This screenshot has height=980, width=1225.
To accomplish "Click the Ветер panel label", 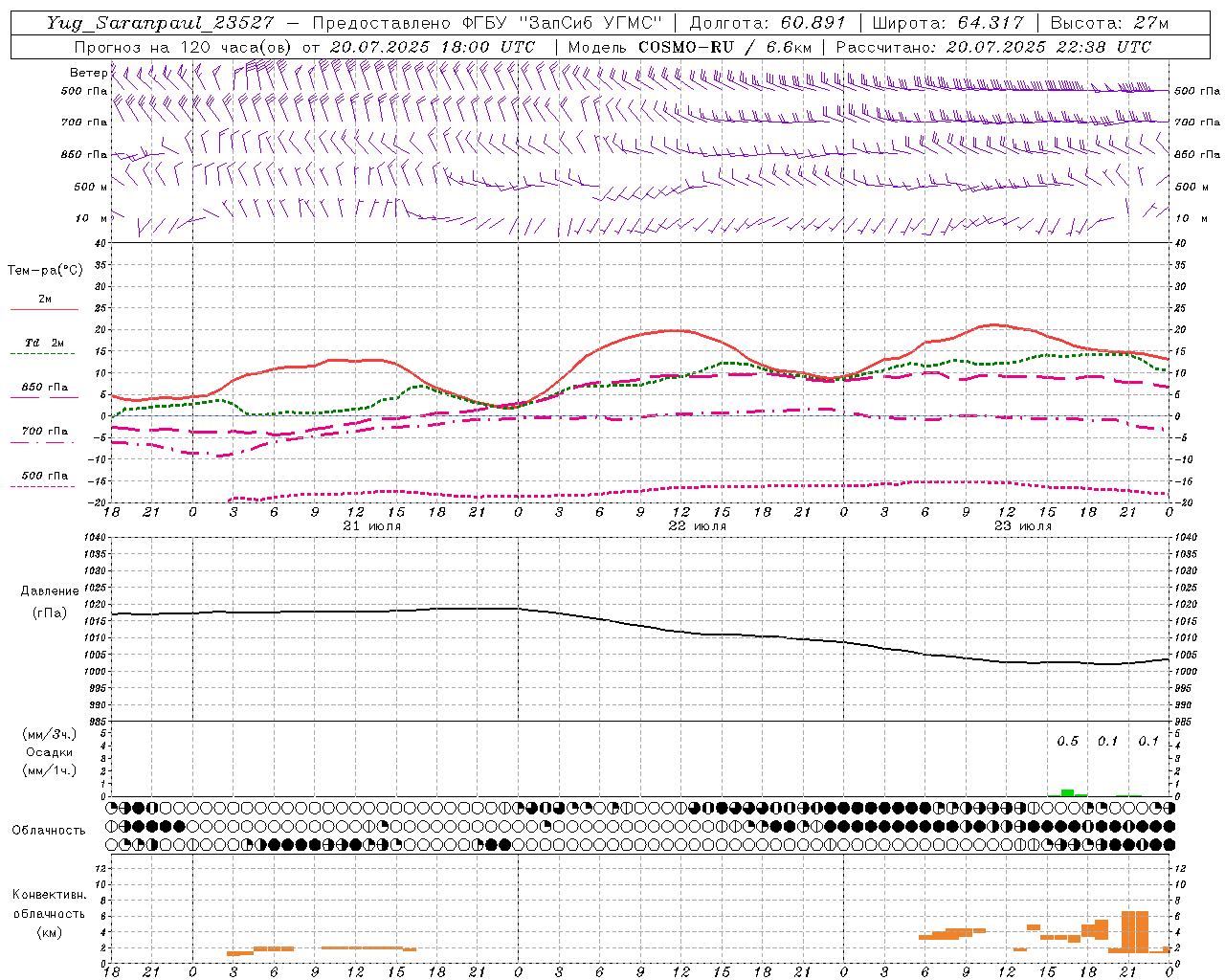I will [x=88, y=73].
